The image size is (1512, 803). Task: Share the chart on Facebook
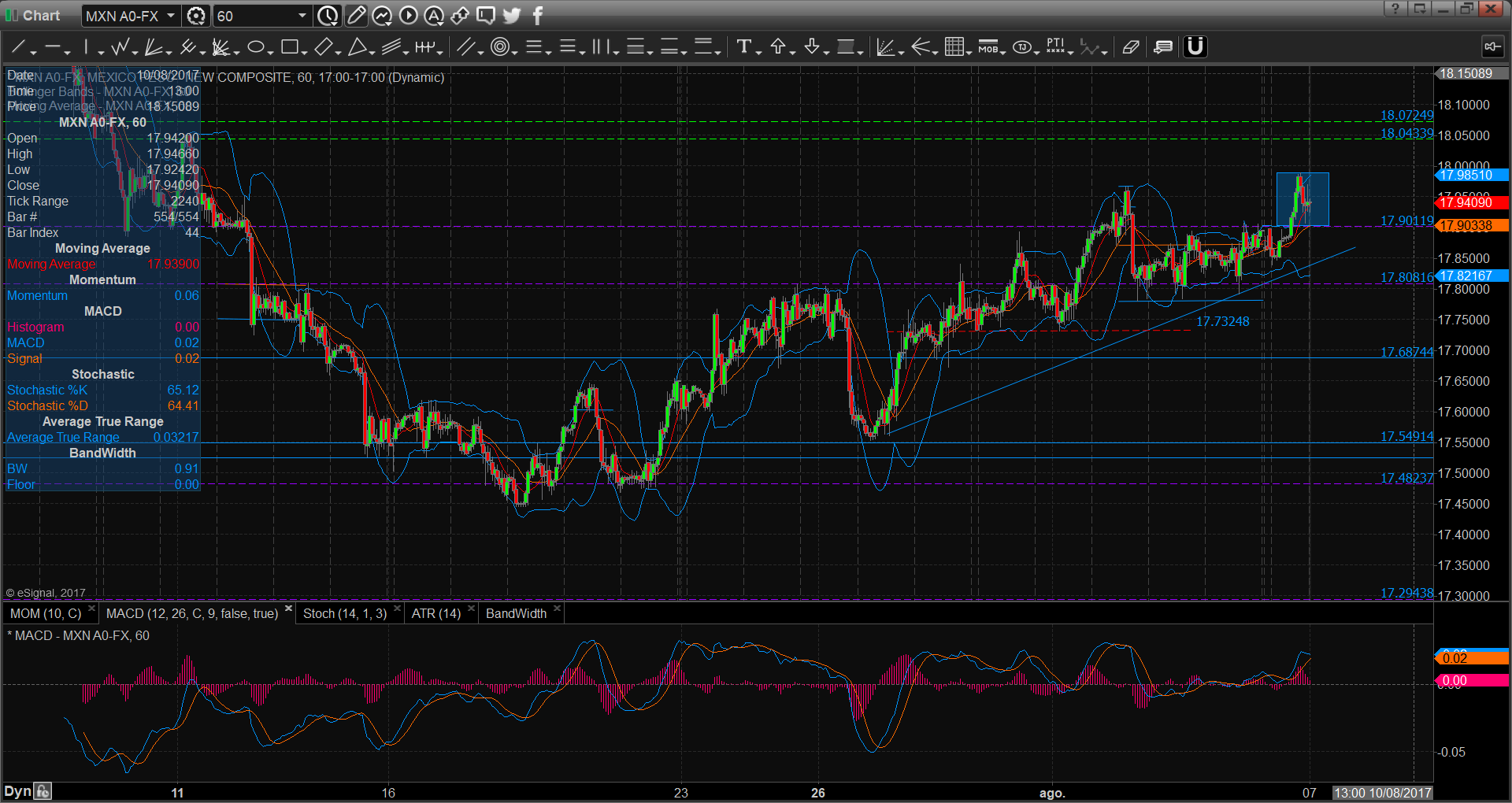click(x=538, y=15)
